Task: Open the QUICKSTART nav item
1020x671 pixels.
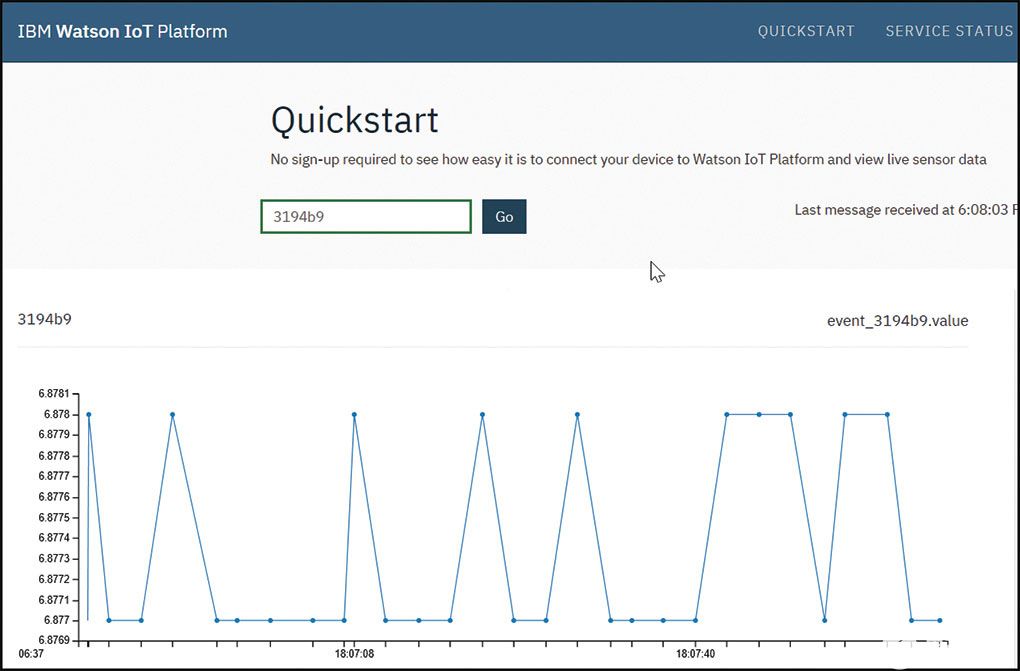Action: point(806,31)
